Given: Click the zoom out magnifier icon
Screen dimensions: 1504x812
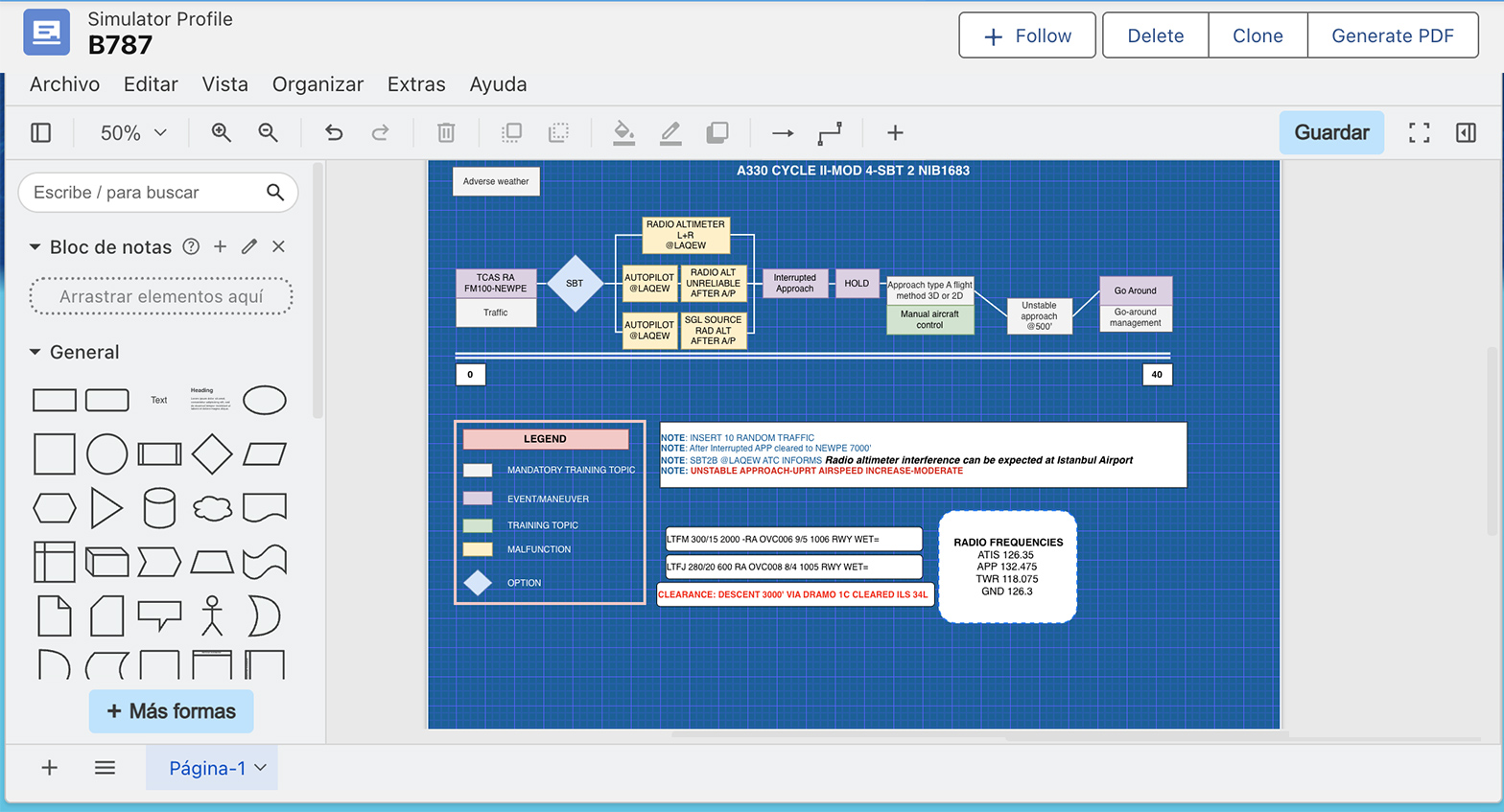Looking at the screenshot, I should click(x=269, y=133).
